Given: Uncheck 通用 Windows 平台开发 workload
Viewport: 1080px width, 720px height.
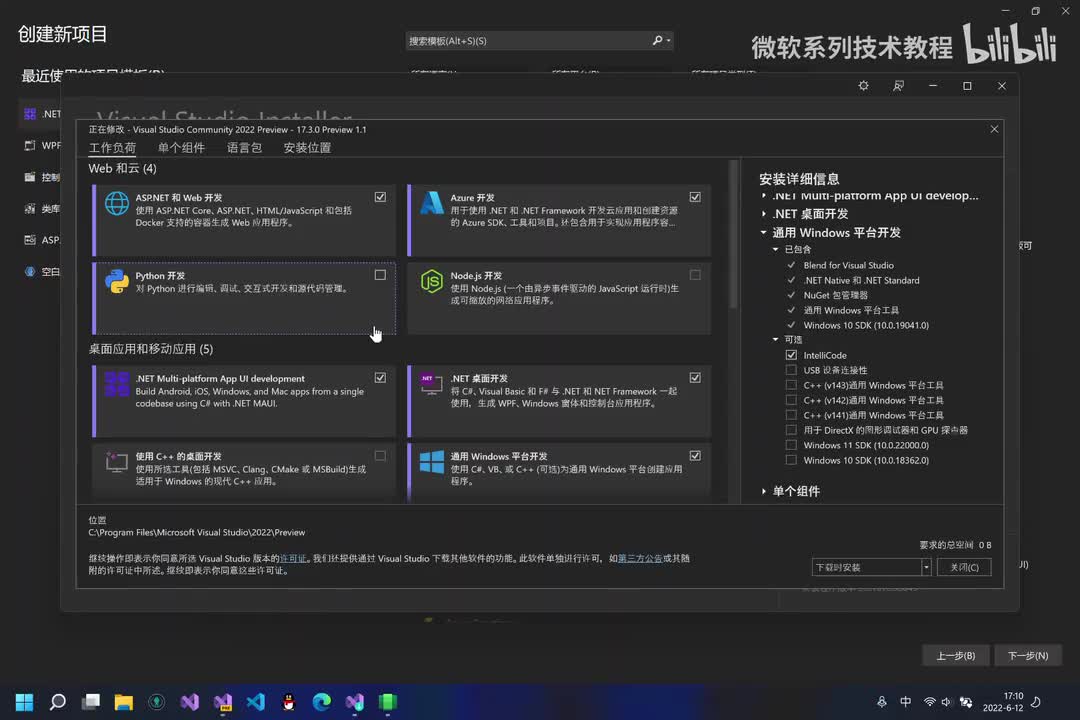Looking at the screenshot, I should point(695,455).
